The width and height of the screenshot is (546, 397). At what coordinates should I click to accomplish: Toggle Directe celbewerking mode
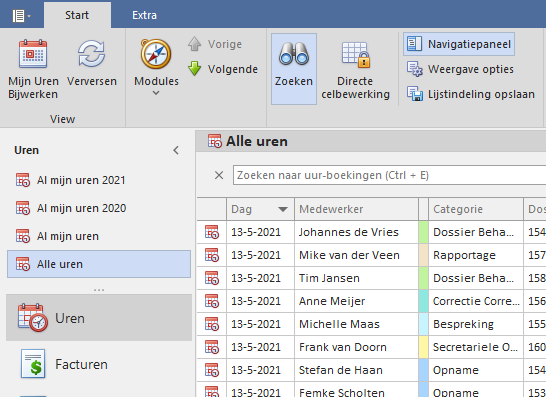(x=356, y=69)
